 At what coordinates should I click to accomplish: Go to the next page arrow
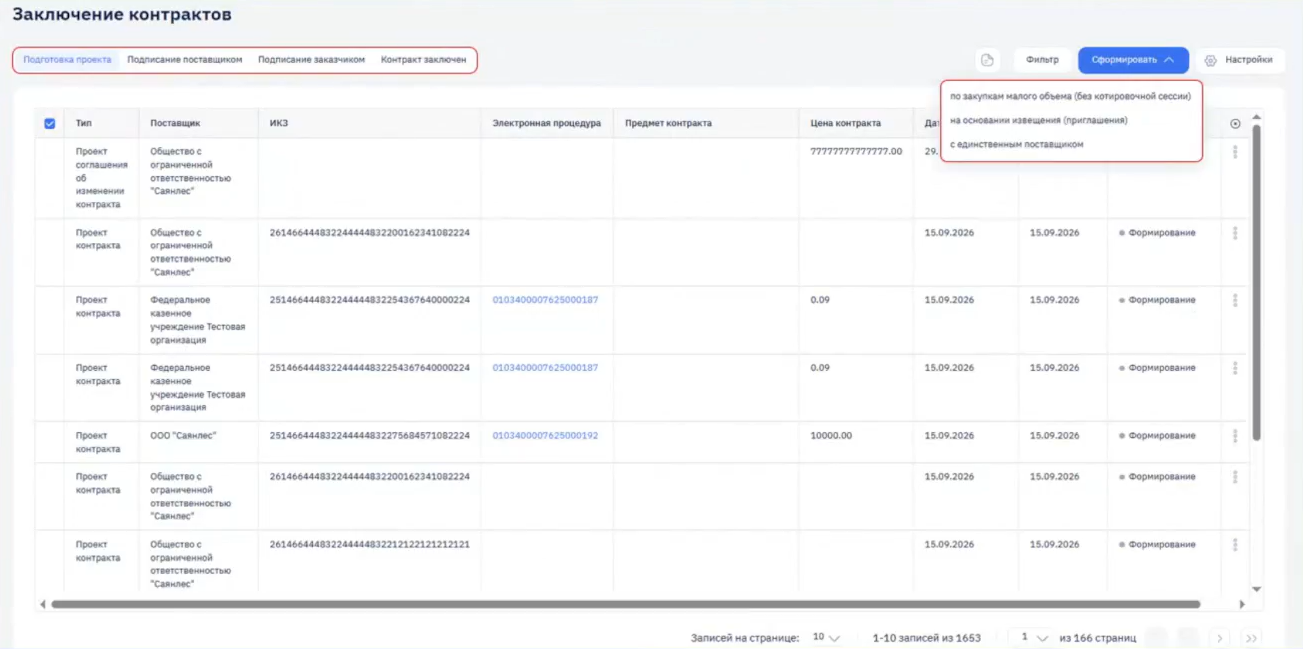pos(1219,638)
